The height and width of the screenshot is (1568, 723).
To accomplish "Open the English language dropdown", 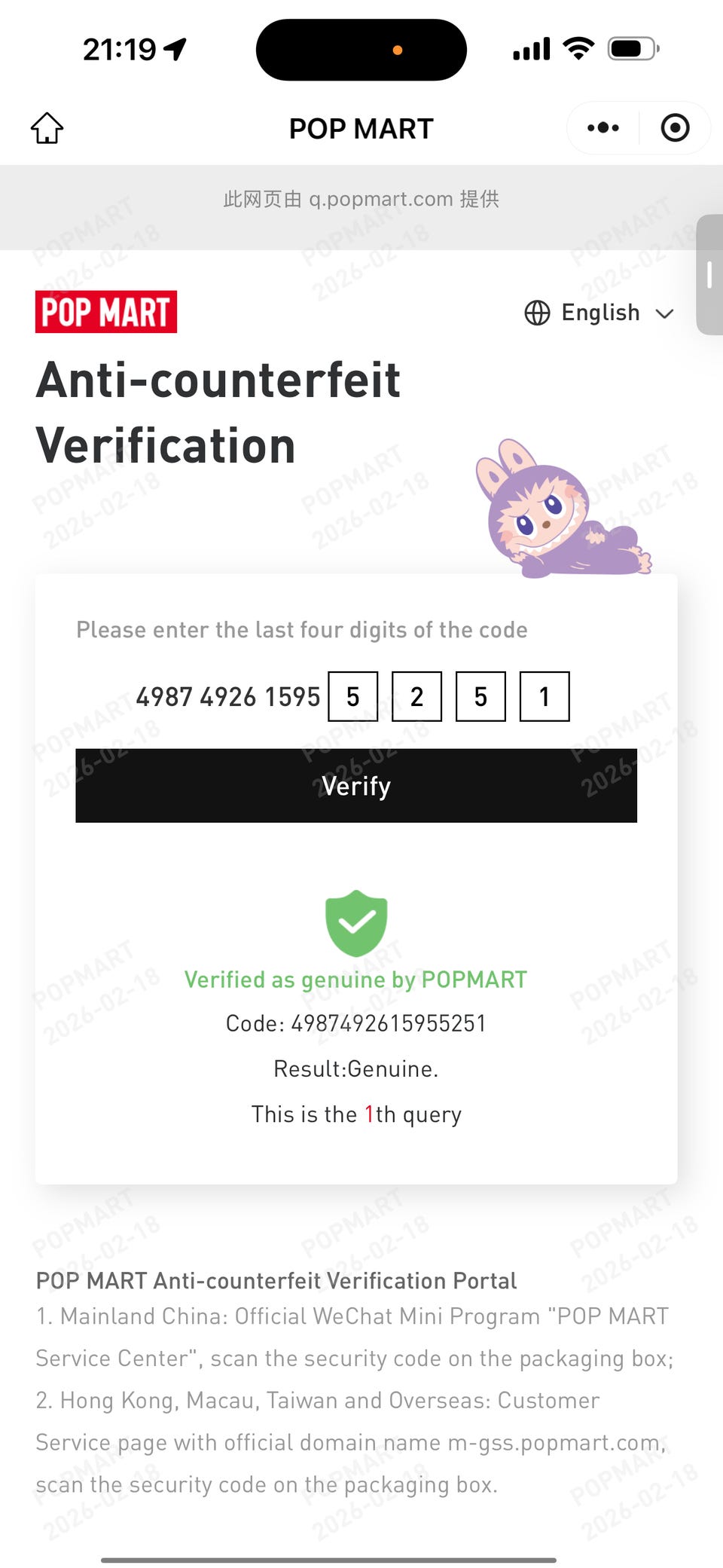I will [x=600, y=313].
